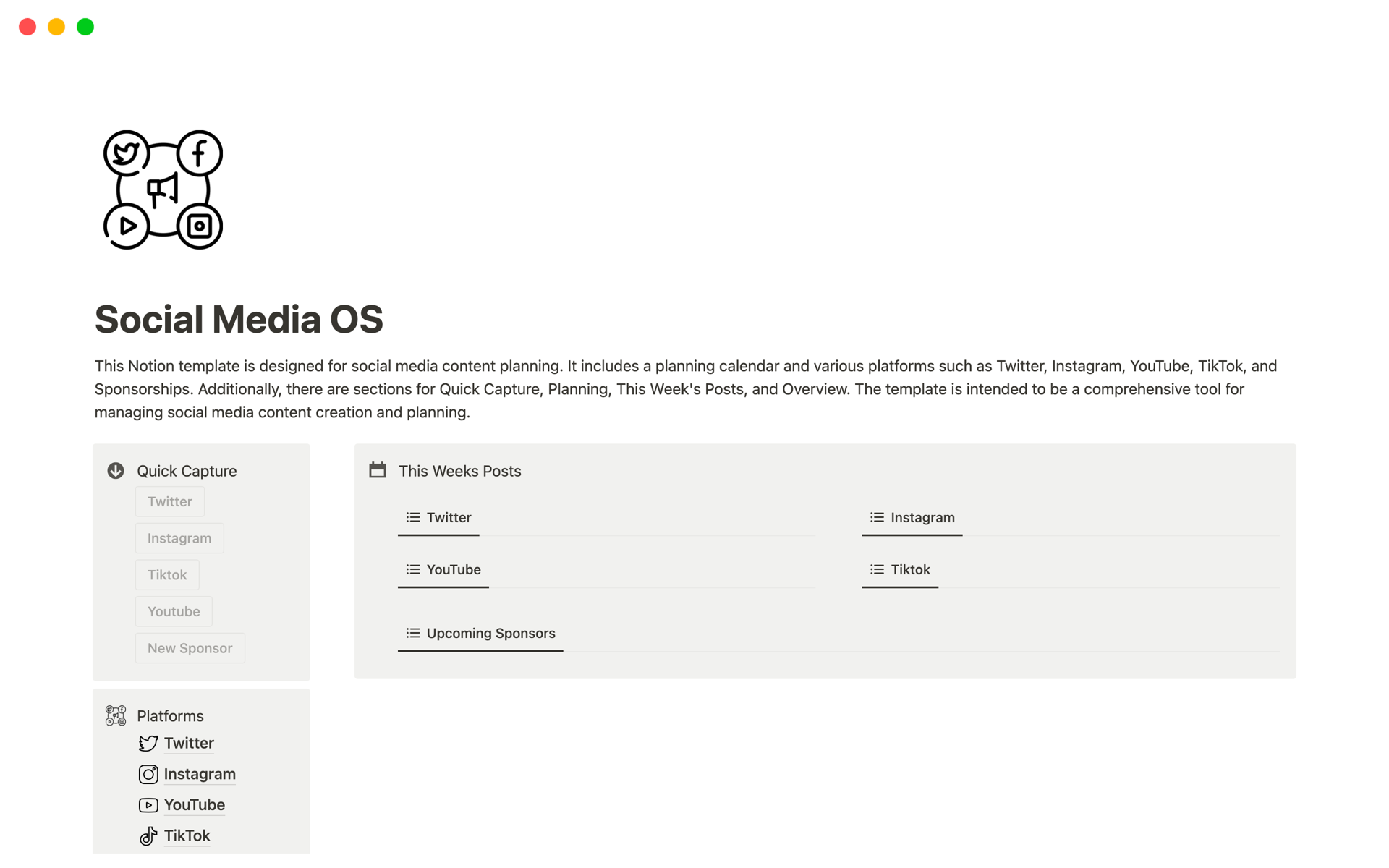Click the Quick Capture download icon
1389x868 pixels.
(x=114, y=470)
